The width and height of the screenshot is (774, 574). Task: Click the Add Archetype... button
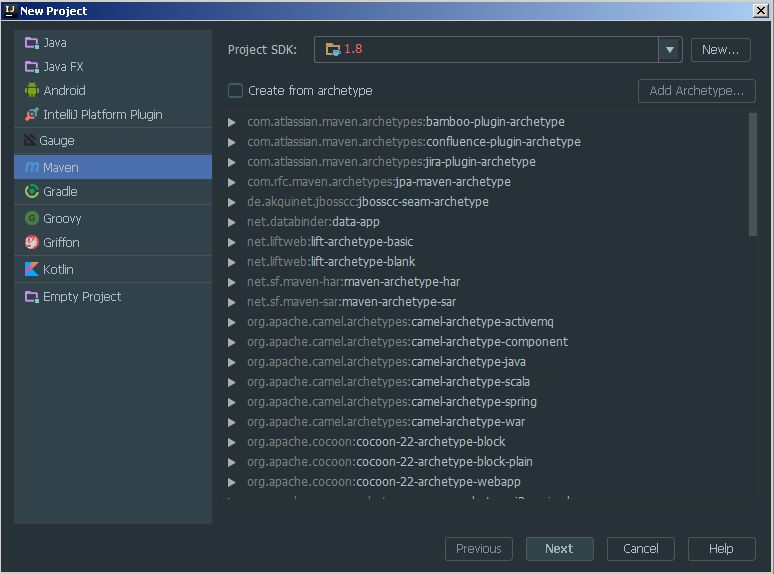tap(696, 91)
